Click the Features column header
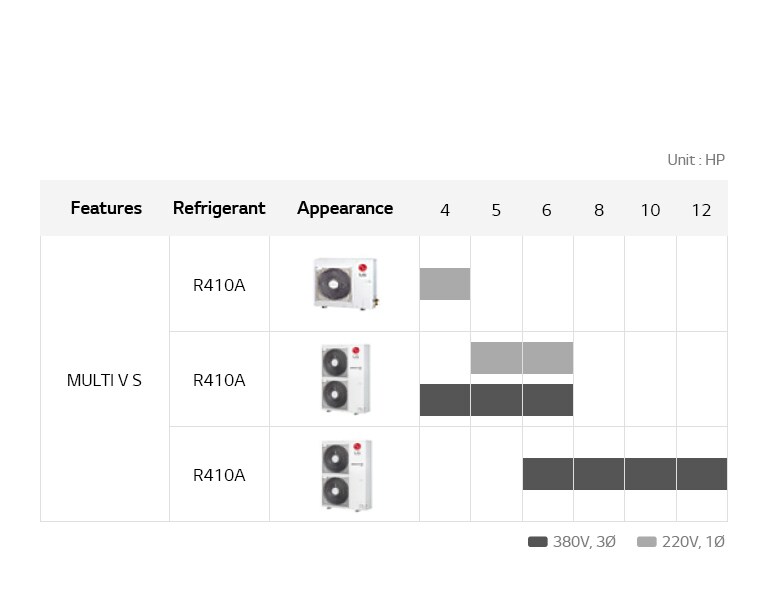The image size is (768, 592). [106, 208]
